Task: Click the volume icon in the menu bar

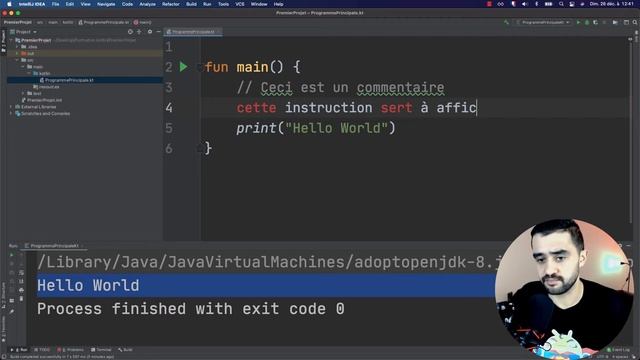Action: [x=525, y=4]
